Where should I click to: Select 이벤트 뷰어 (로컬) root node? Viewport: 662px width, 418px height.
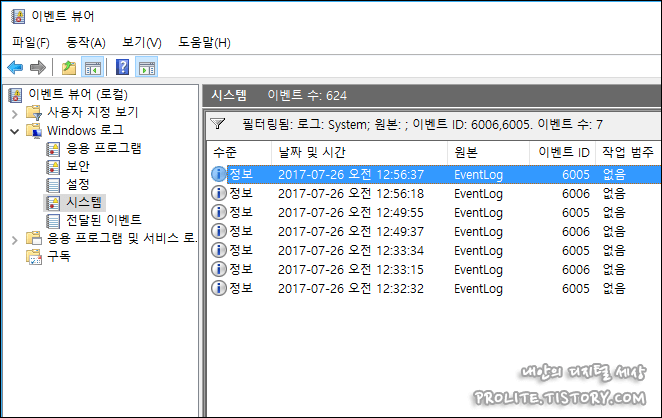[x=78, y=94]
